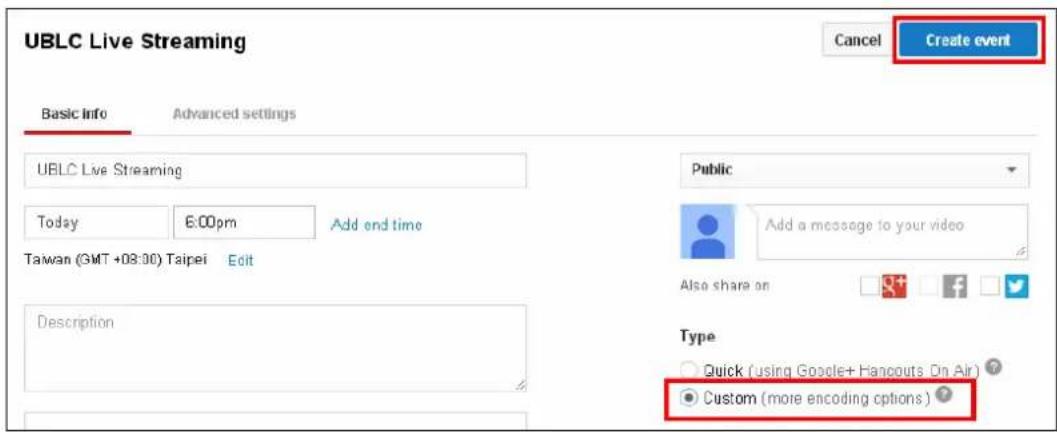Image resolution: width=1057 pixels, height=432 pixels.
Task: Click the Add a message box
Action: point(893,233)
